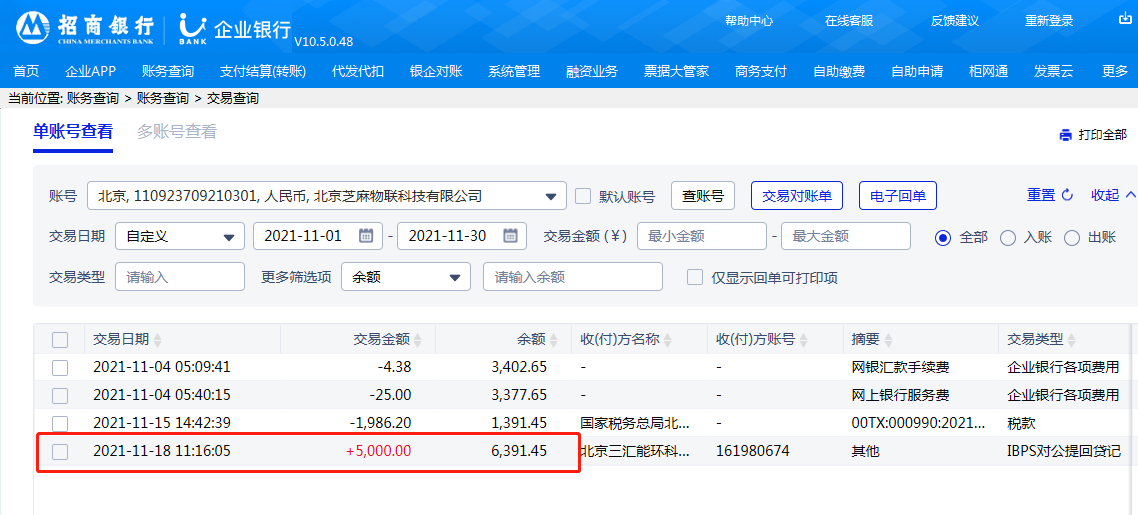The height and width of the screenshot is (515, 1138).
Task: Sort by 交易金额 column sort icon
Action: click(x=417, y=340)
